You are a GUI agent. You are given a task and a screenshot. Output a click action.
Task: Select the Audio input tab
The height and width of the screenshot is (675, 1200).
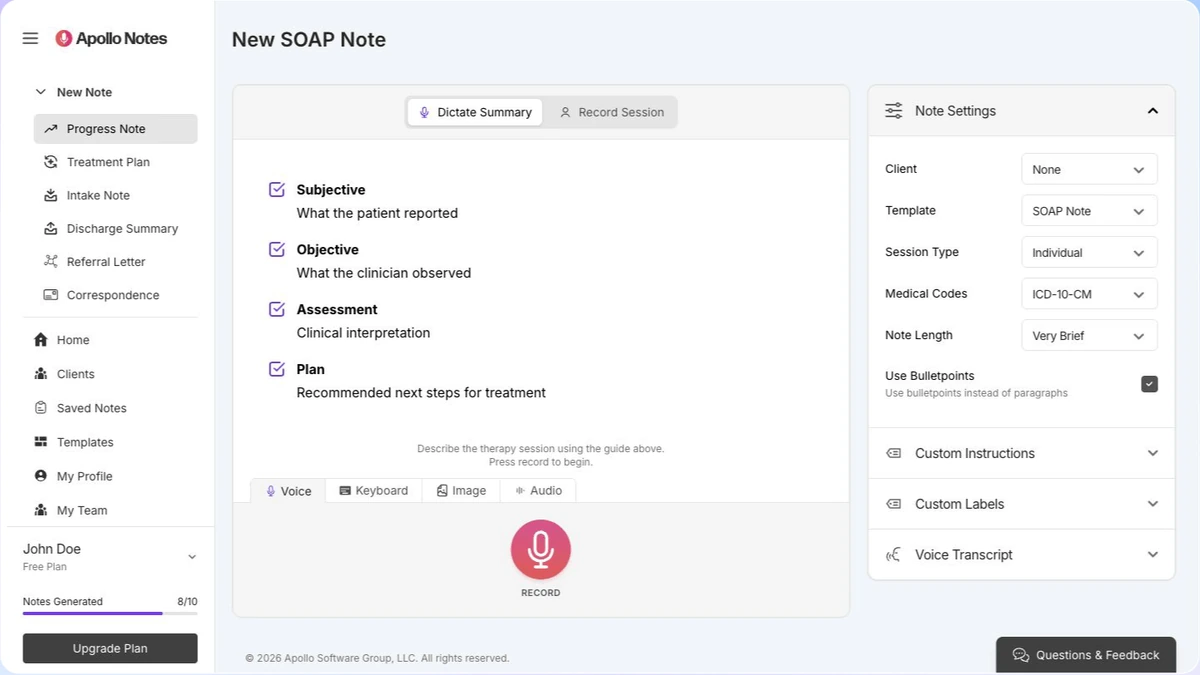coord(538,491)
